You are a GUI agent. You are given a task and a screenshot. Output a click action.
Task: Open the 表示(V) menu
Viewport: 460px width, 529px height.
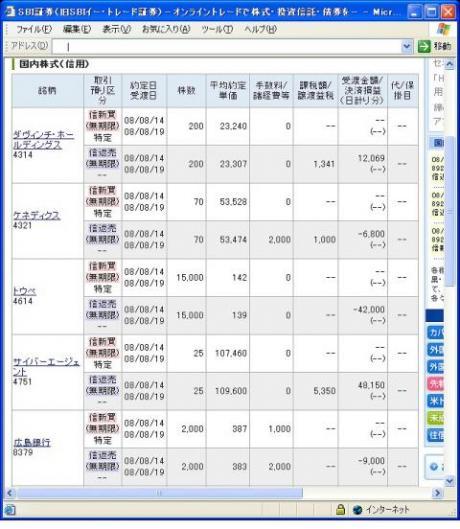coord(116,29)
